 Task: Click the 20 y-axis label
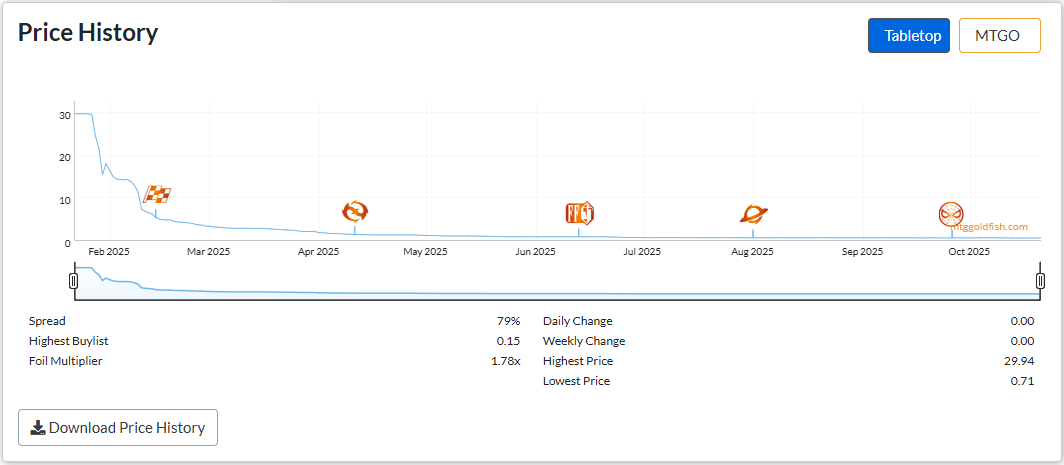(x=65, y=157)
